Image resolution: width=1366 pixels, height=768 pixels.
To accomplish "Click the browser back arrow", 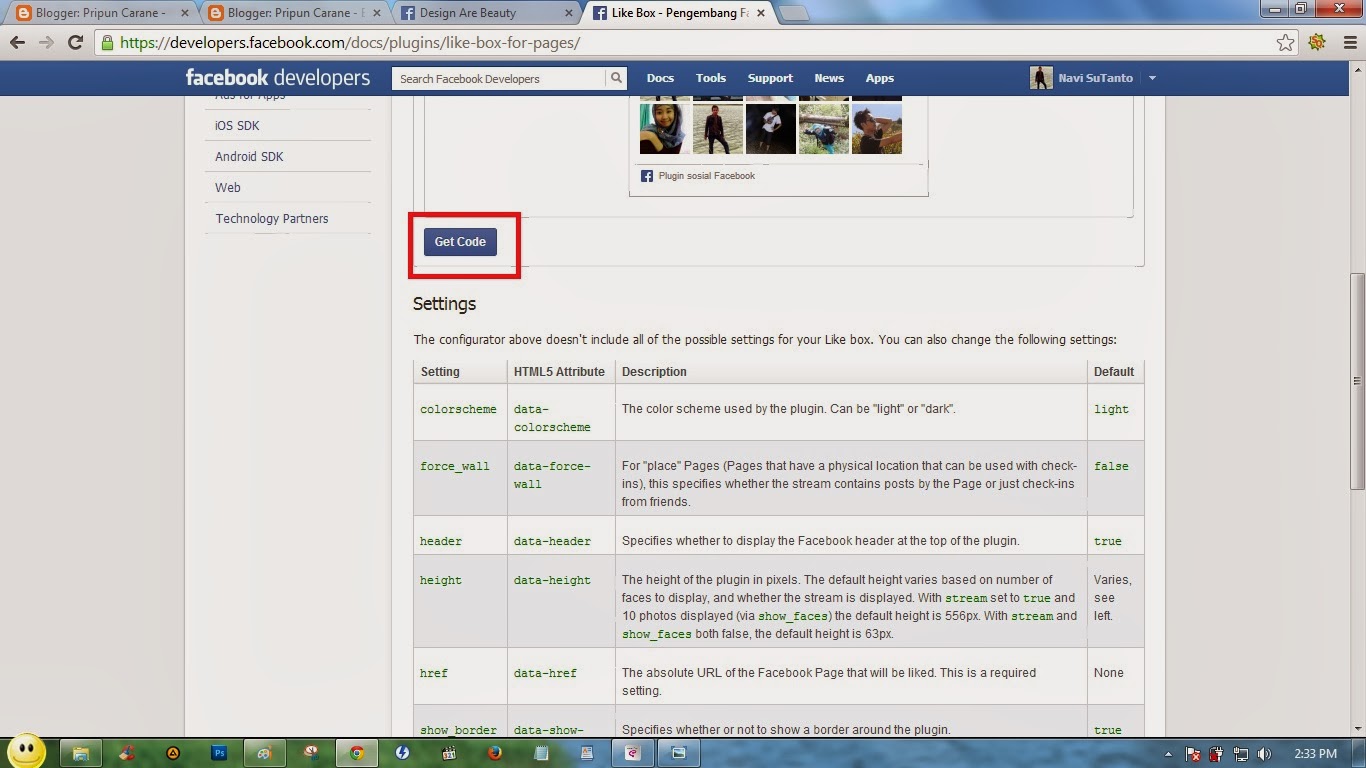I will click(x=17, y=42).
